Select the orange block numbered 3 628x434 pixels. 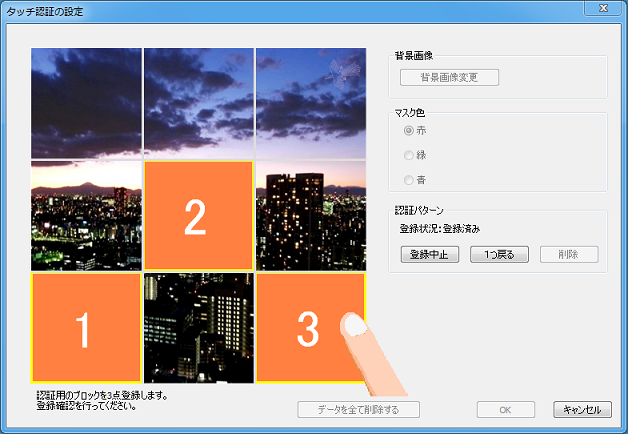(311, 328)
